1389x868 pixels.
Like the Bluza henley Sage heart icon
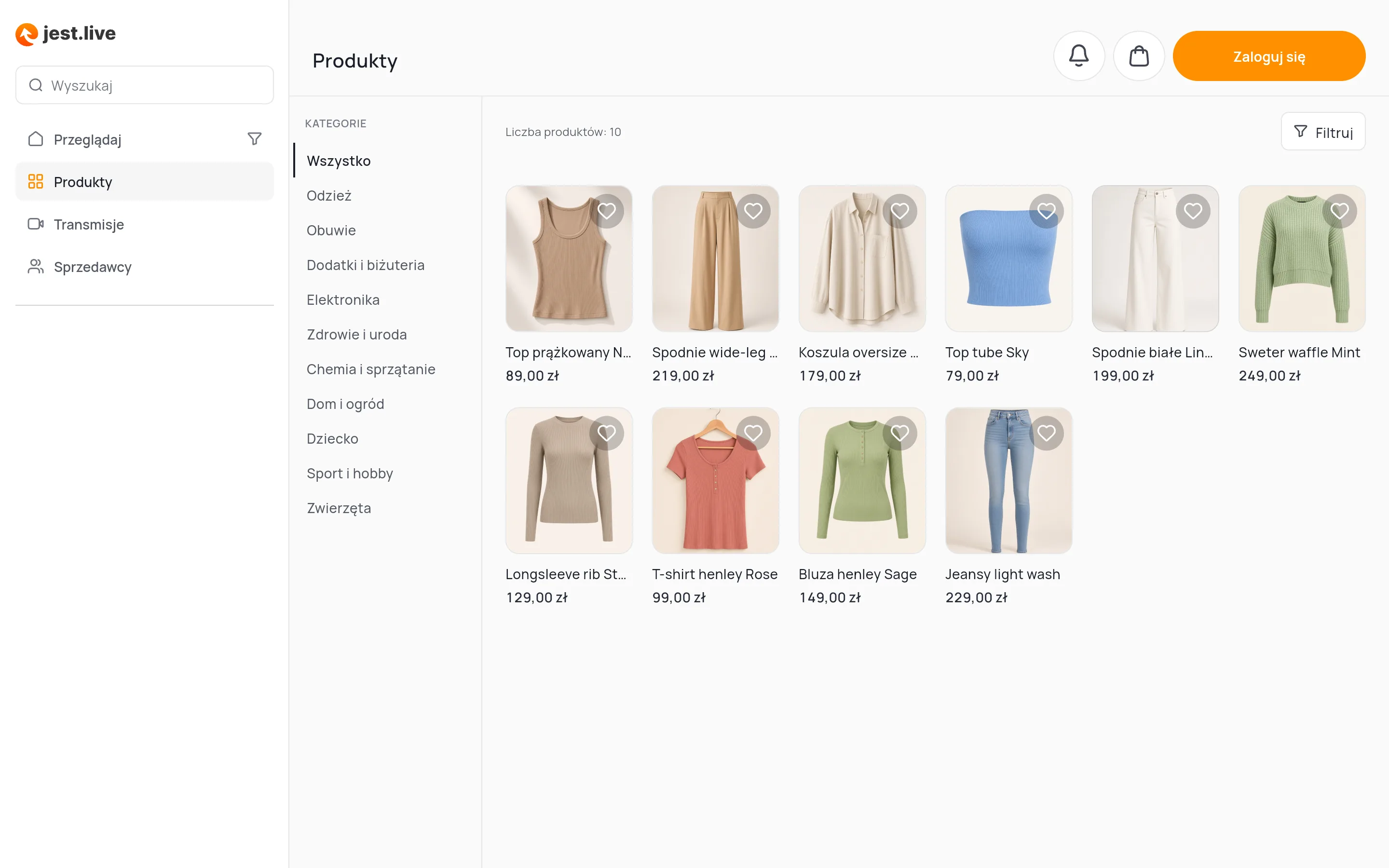[899, 433]
